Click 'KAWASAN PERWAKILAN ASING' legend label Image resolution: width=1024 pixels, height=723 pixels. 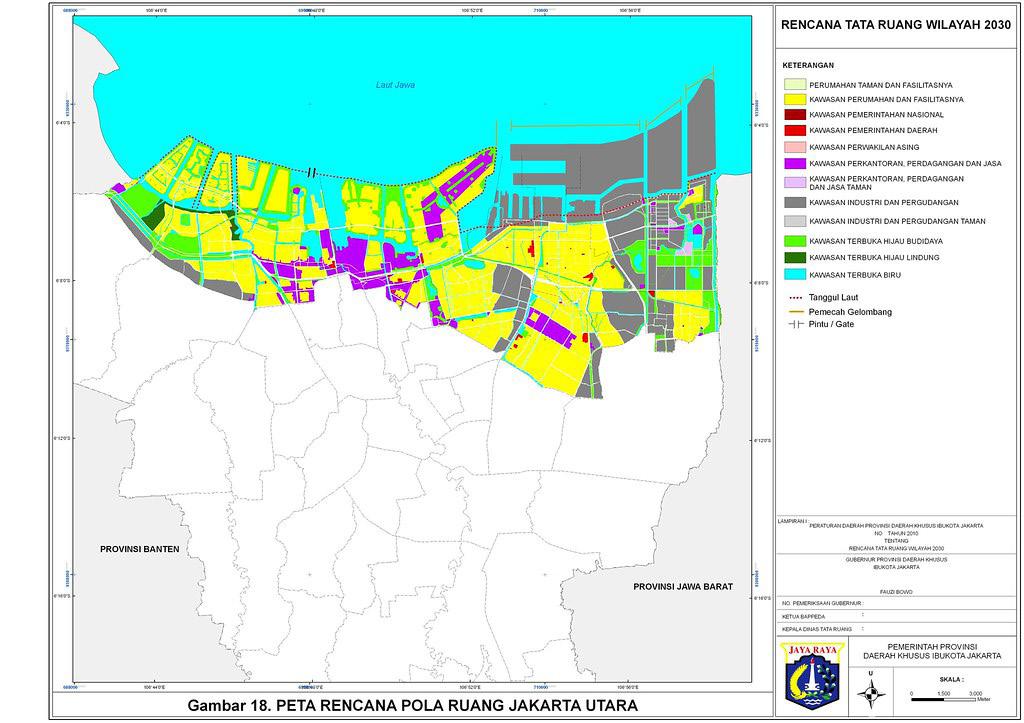click(x=864, y=147)
